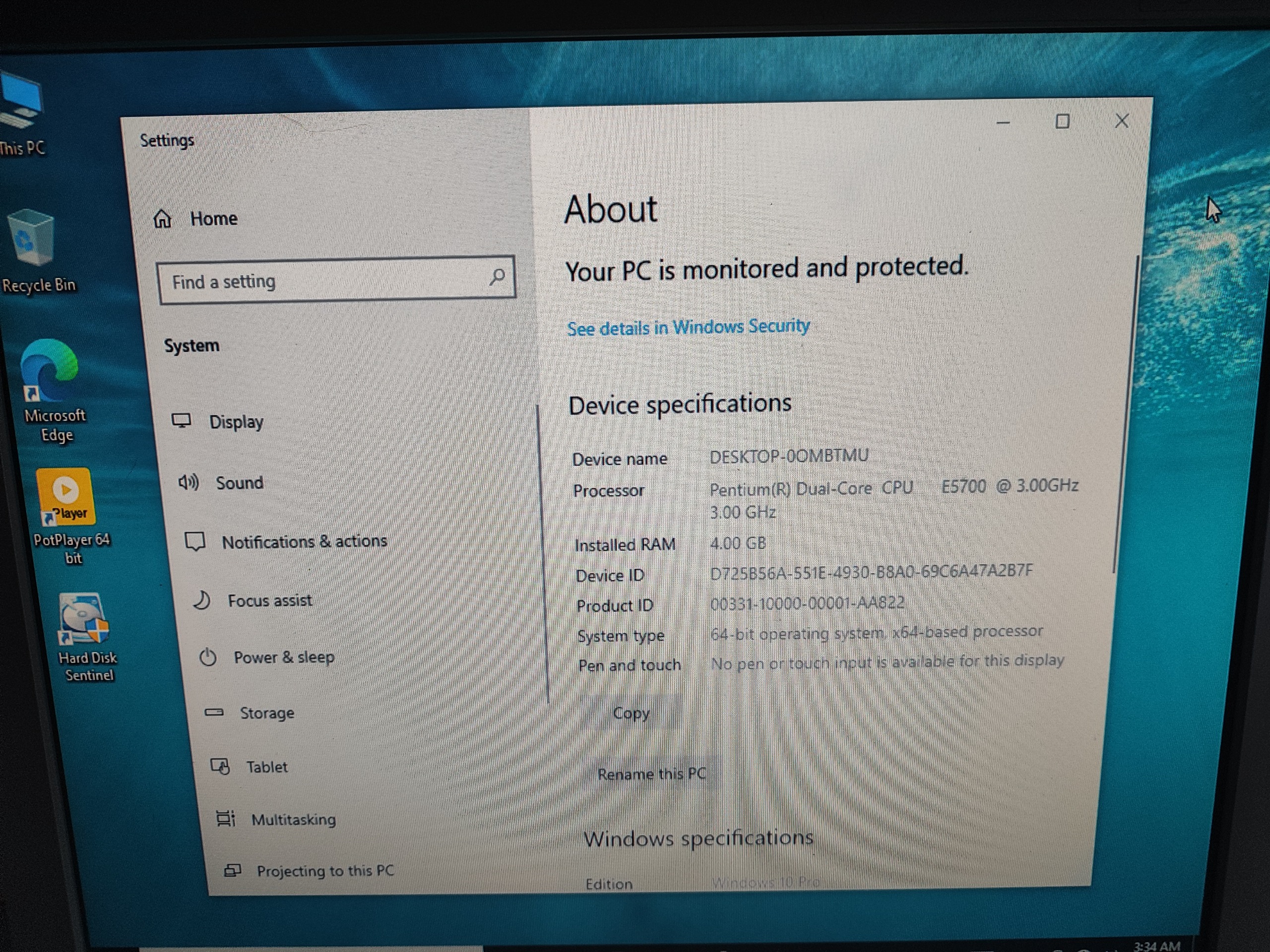Click the Pentium(R) Dual-Core processor value
Viewport: 1270px width, 952px height.
point(894,499)
